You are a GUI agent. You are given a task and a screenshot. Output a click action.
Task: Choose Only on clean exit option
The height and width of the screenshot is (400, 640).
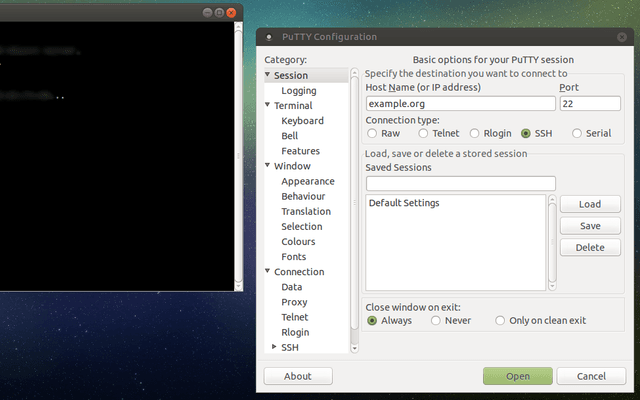(500, 320)
